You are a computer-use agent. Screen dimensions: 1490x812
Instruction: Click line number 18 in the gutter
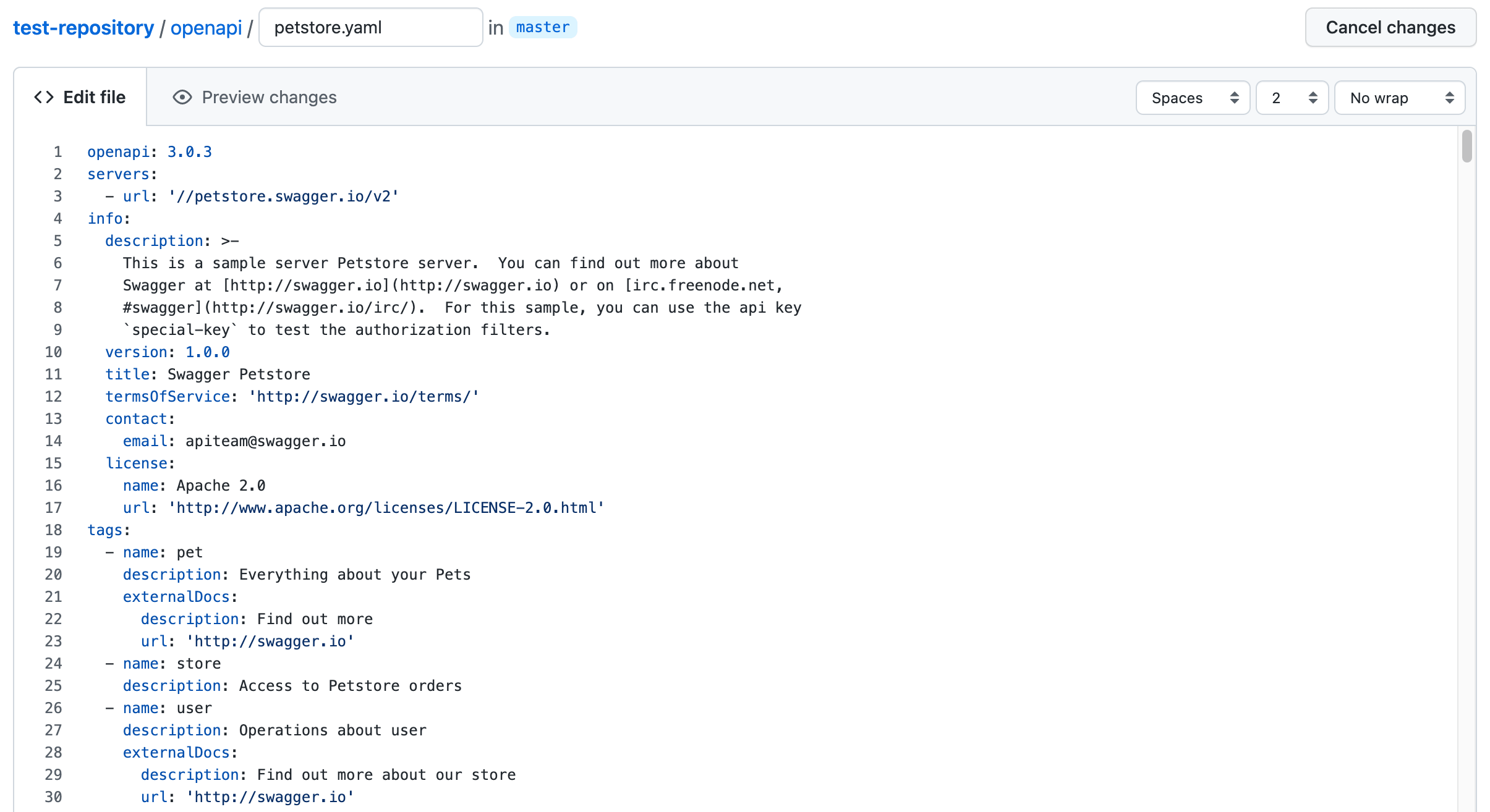(x=54, y=530)
